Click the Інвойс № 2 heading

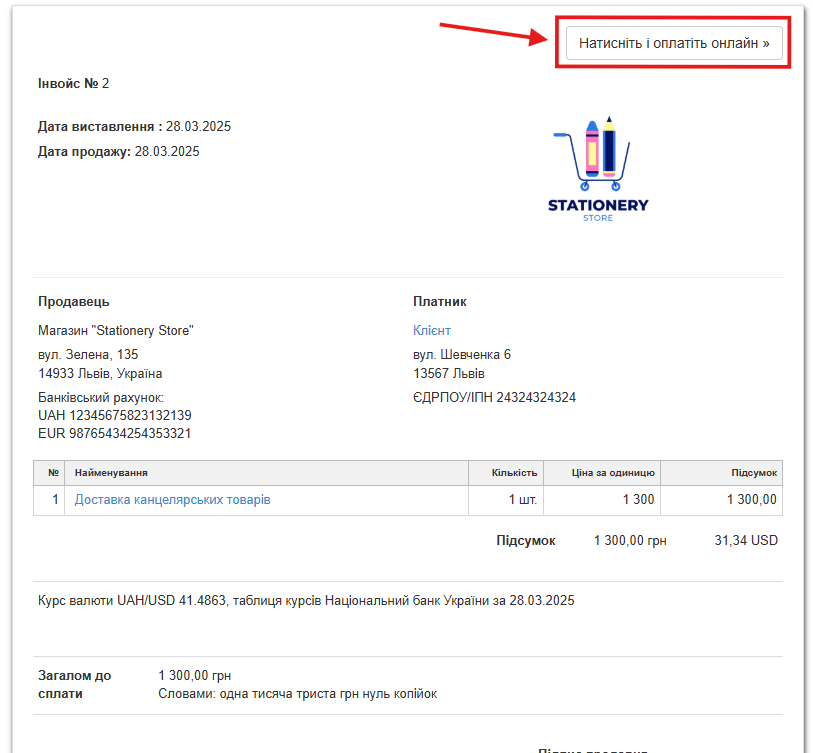pos(73,83)
